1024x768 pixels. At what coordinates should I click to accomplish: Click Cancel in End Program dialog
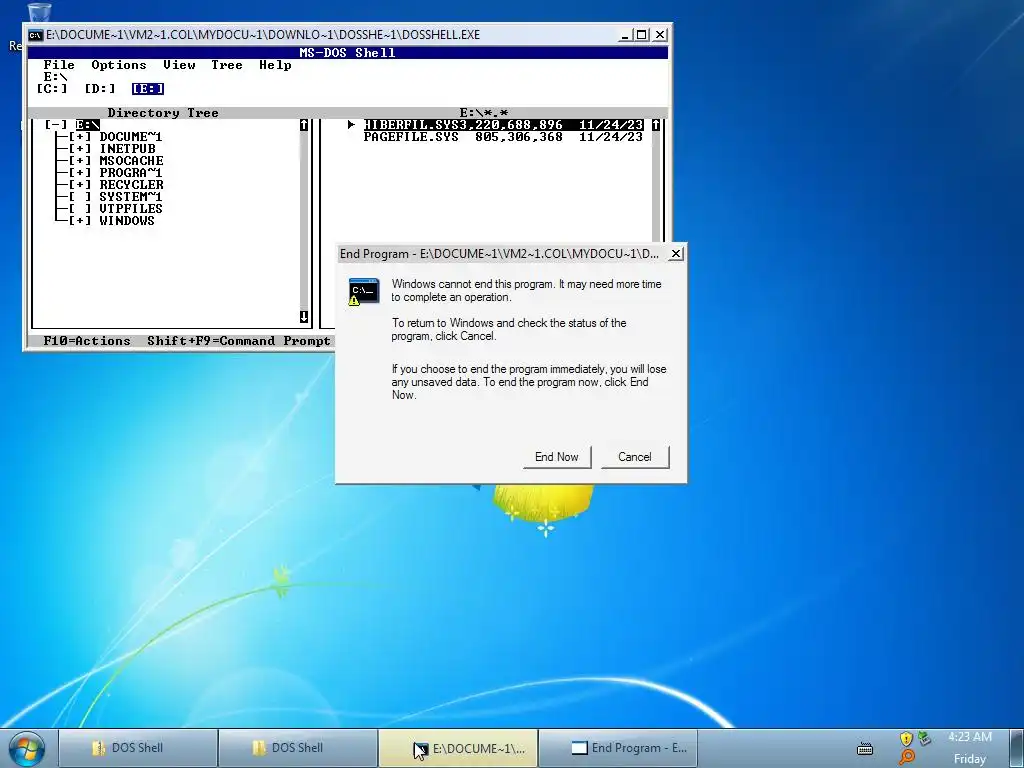pyautogui.click(x=635, y=457)
